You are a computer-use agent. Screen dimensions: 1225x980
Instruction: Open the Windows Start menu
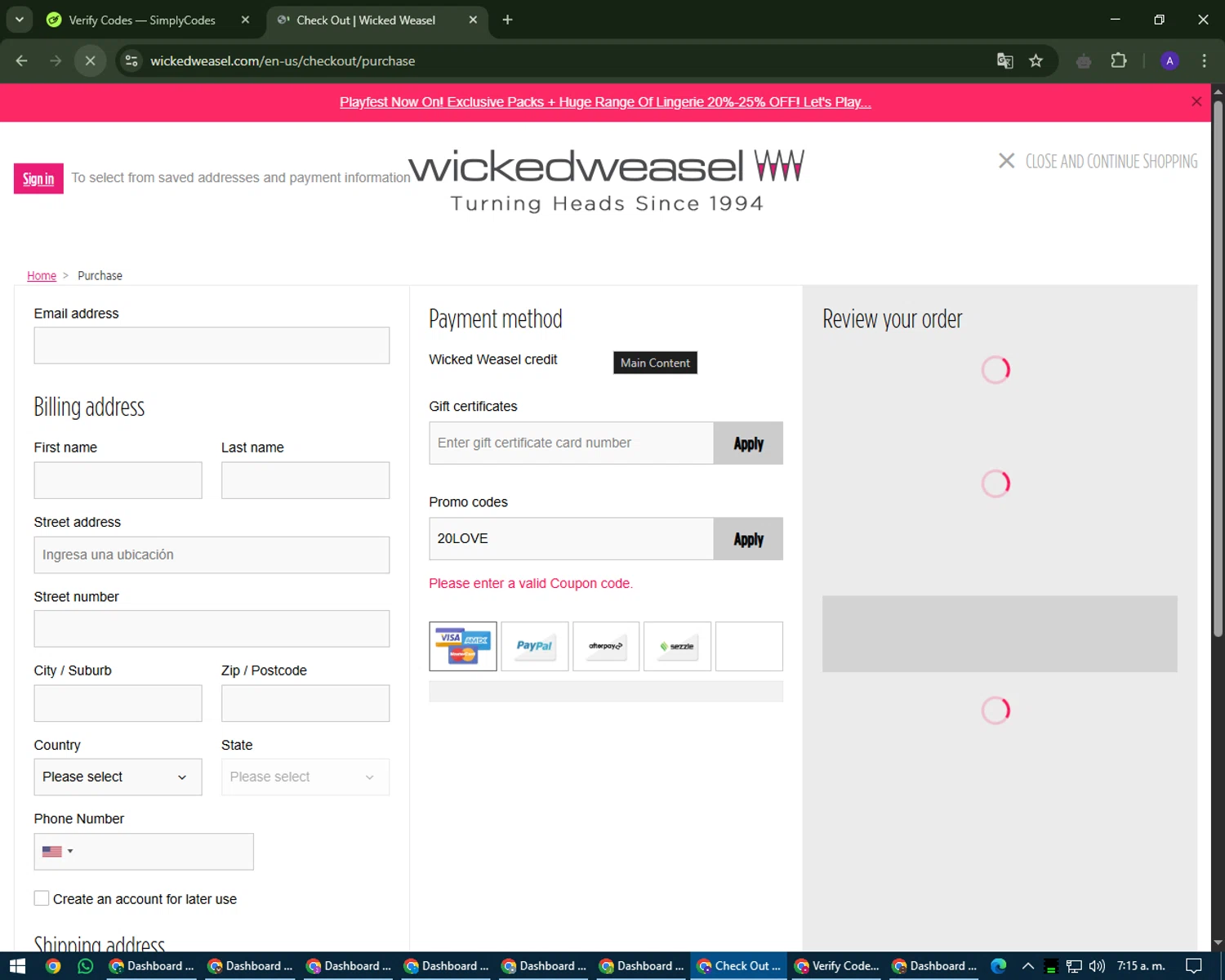[17, 966]
